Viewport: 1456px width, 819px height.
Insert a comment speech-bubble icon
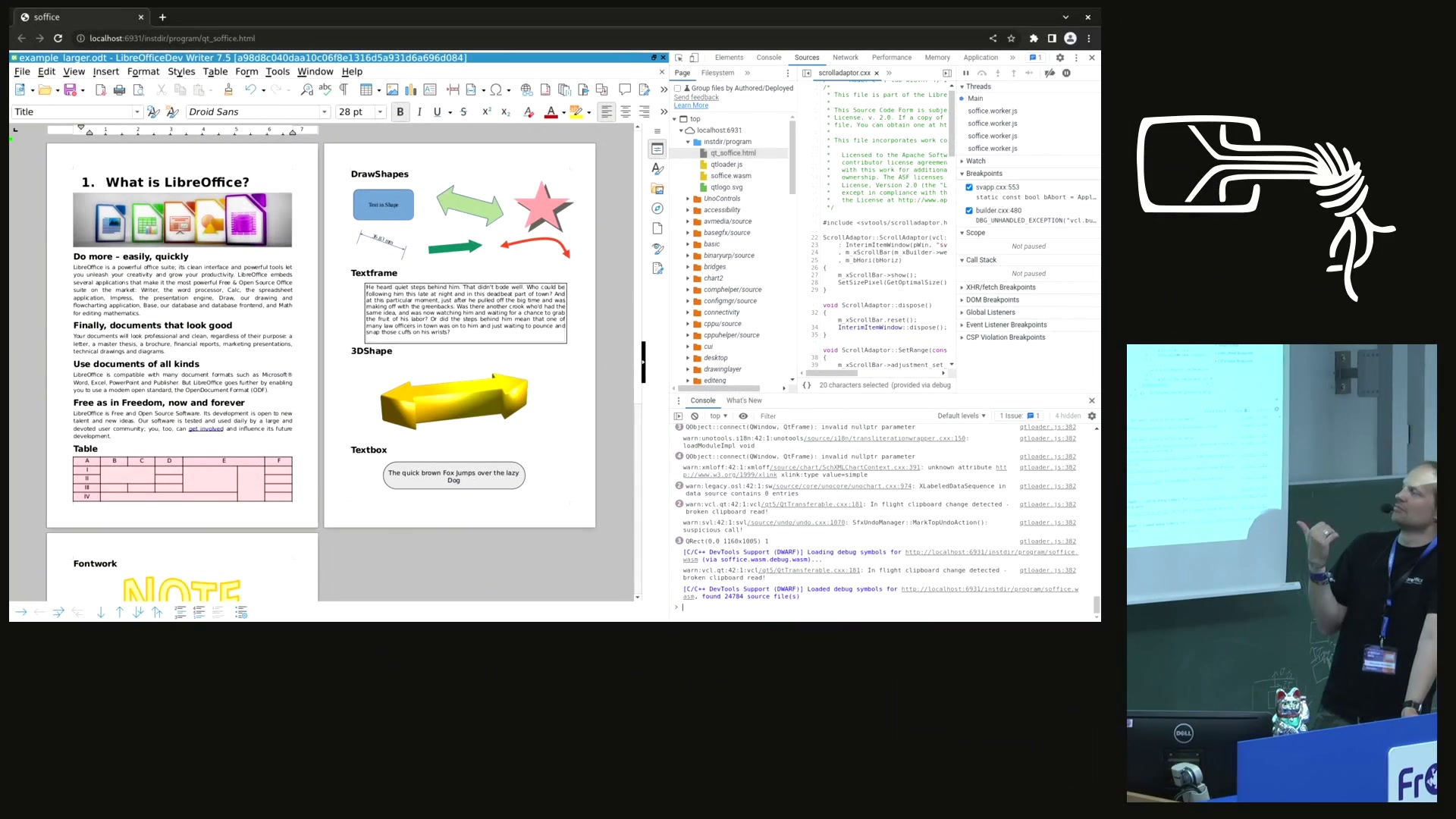tap(625, 90)
